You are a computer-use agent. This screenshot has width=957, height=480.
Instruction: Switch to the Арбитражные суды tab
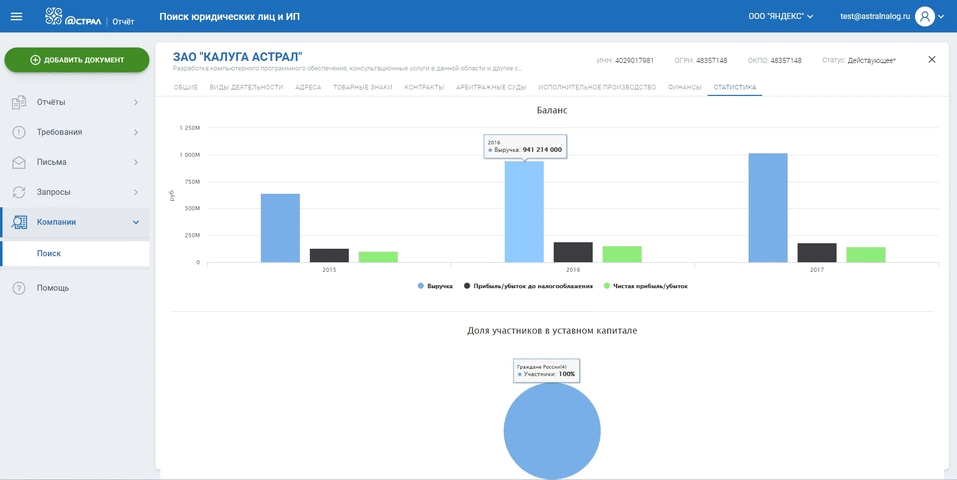(x=491, y=87)
